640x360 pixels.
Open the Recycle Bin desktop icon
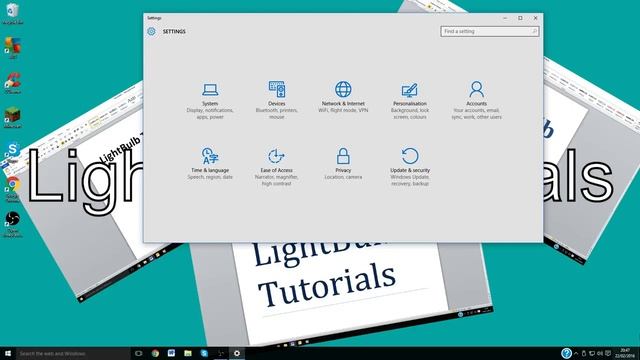(12, 13)
